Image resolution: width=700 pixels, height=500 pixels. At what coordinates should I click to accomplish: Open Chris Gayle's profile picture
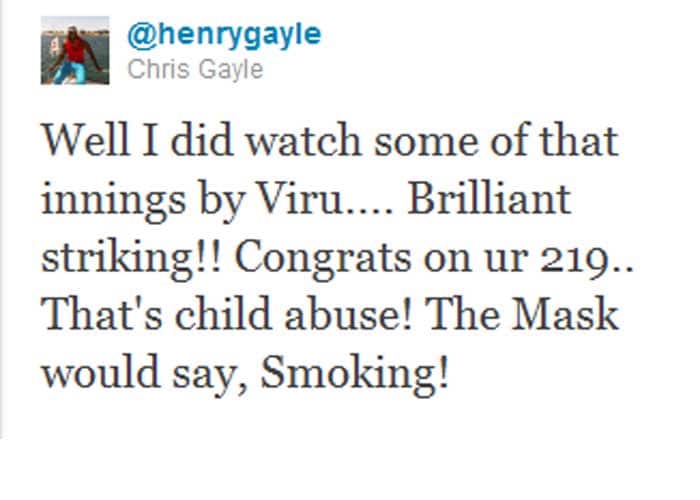(x=75, y=50)
